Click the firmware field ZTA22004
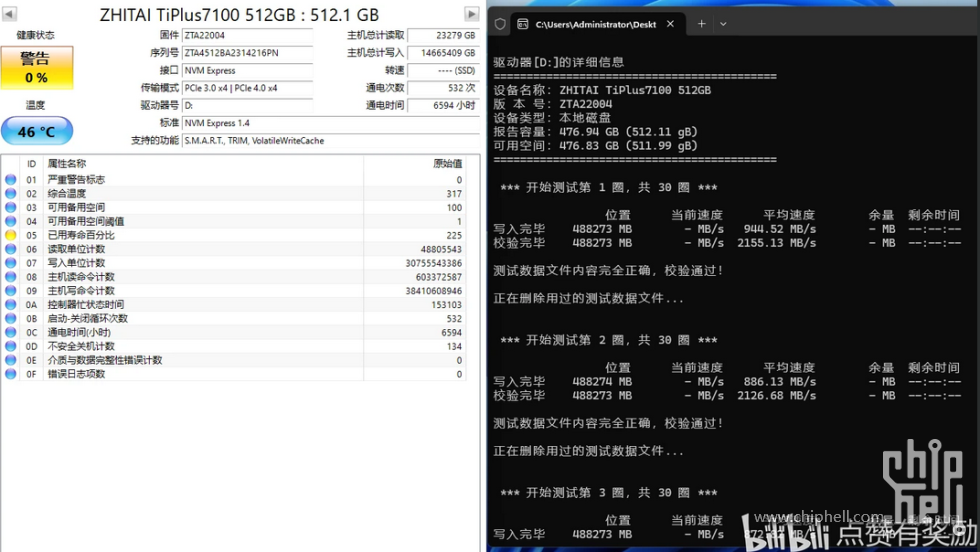The width and height of the screenshot is (980, 552). click(x=248, y=36)
